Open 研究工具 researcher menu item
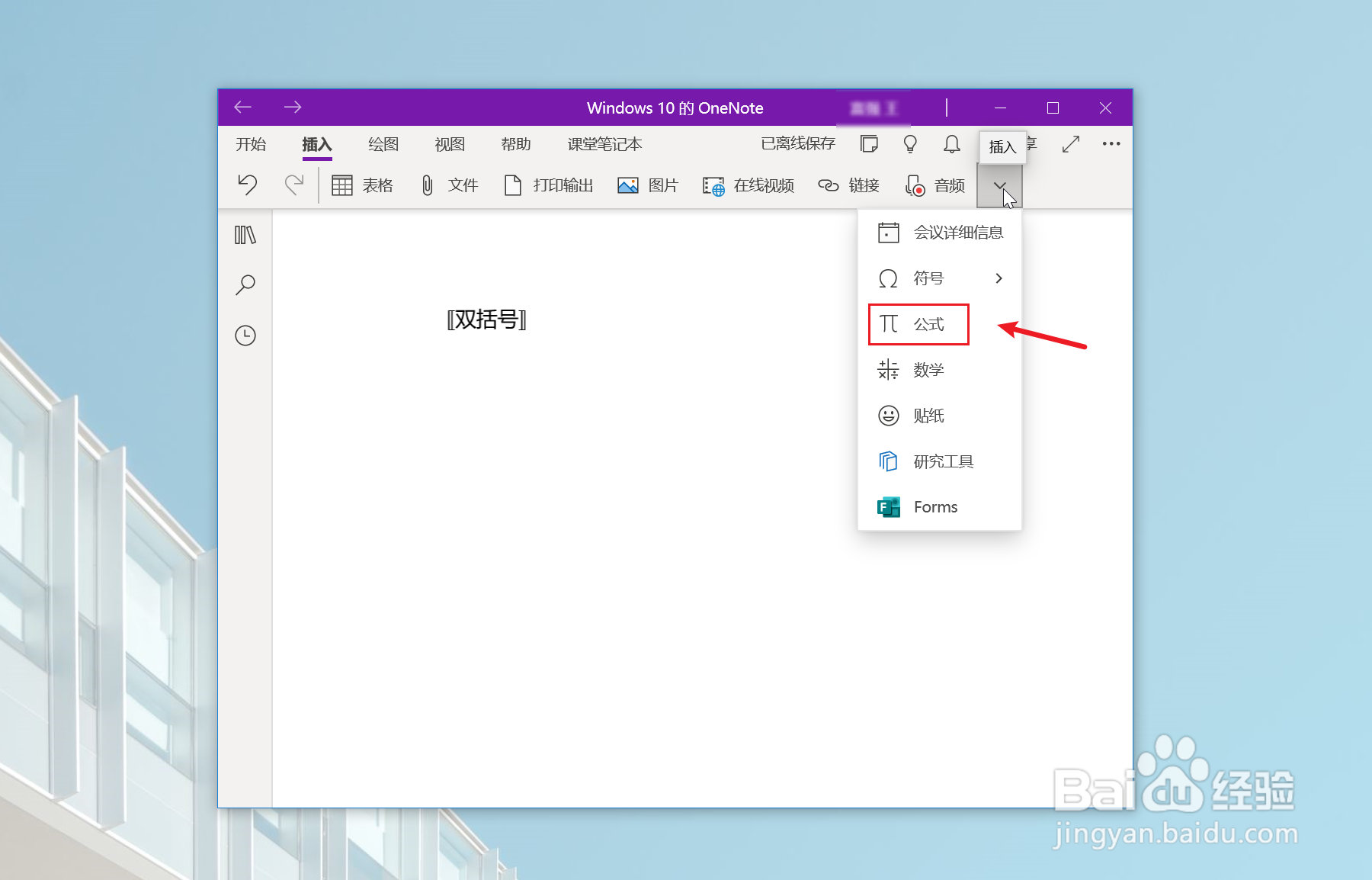1372x880 pixels. 940,461
